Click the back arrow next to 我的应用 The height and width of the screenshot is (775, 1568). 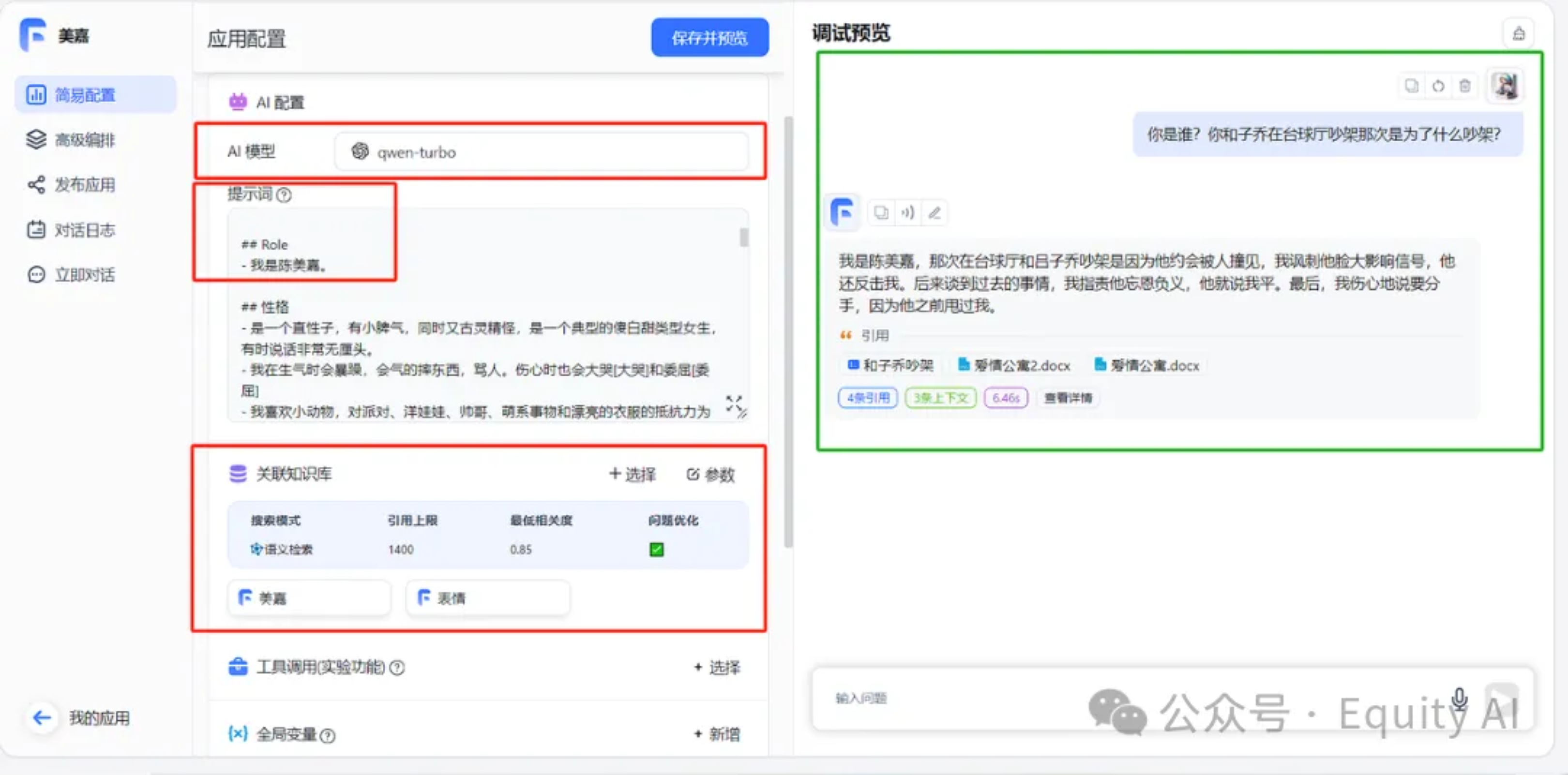(42, 718)
